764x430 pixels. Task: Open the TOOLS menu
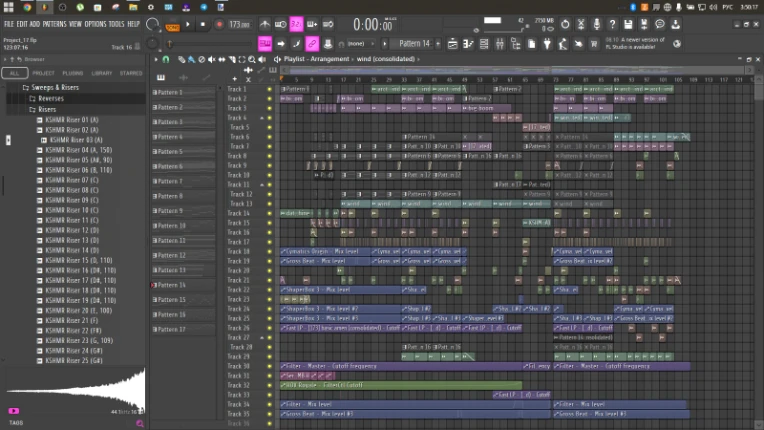click(116, 24)
